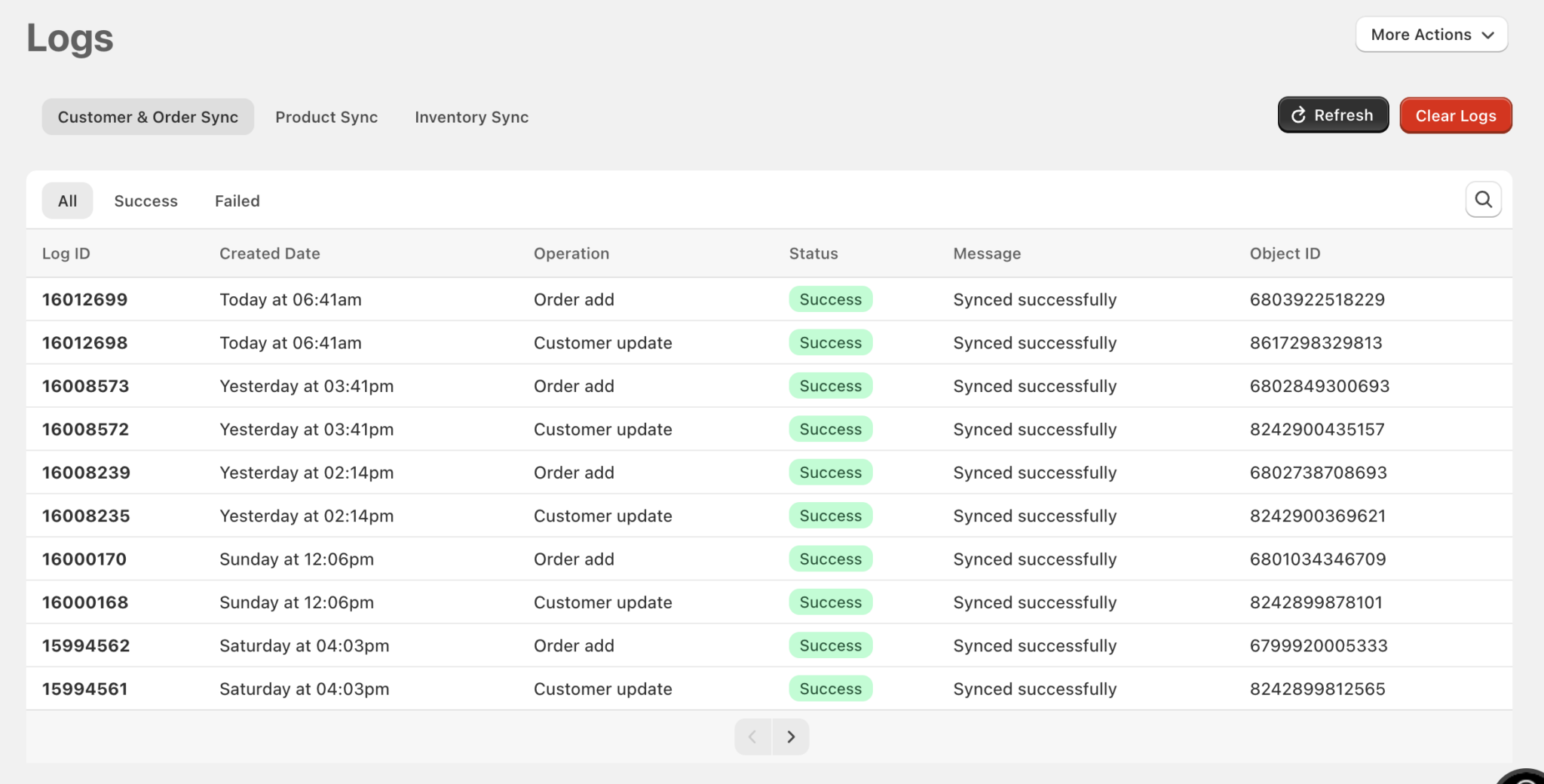This screenshot has width=1544, height=784.
Task: Click Object ID 8242900435157
Action: point(1317,429)
